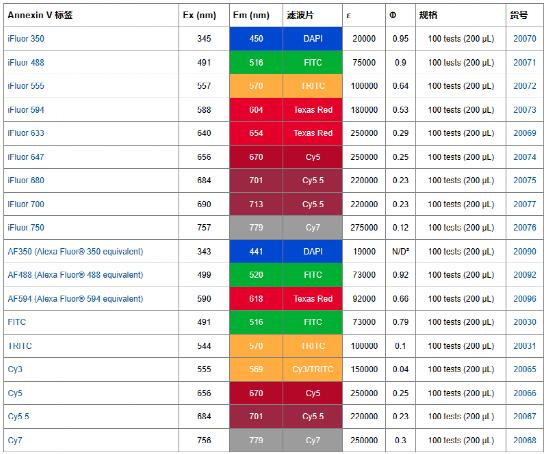Open the iFluor 700 product link
This screenshot has height=454, width=548.
click(26, 204)
